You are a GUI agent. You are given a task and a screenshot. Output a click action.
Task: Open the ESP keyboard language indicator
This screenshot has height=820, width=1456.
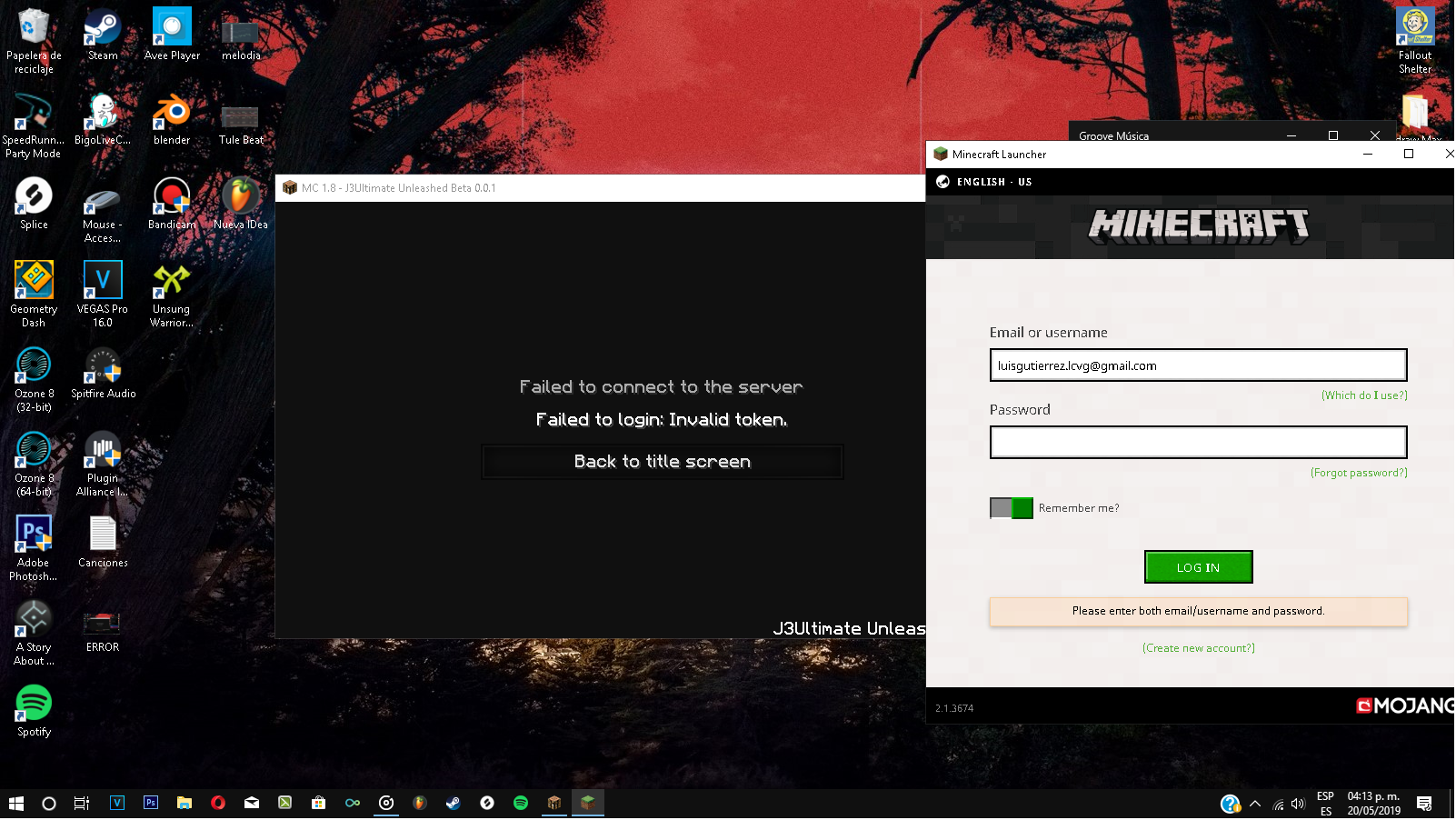click(x=1326, y=805)
